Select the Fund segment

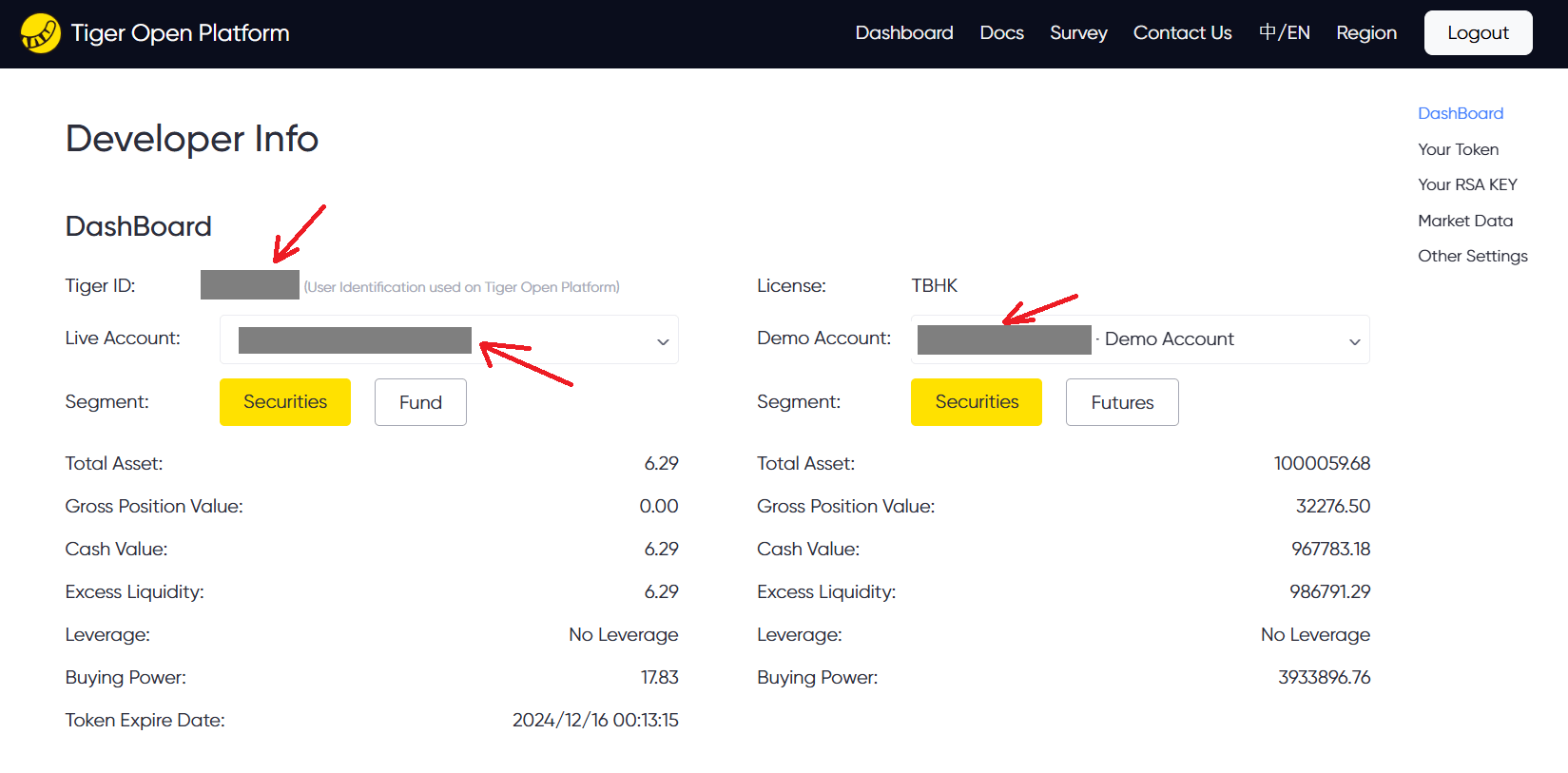(420, 402)
